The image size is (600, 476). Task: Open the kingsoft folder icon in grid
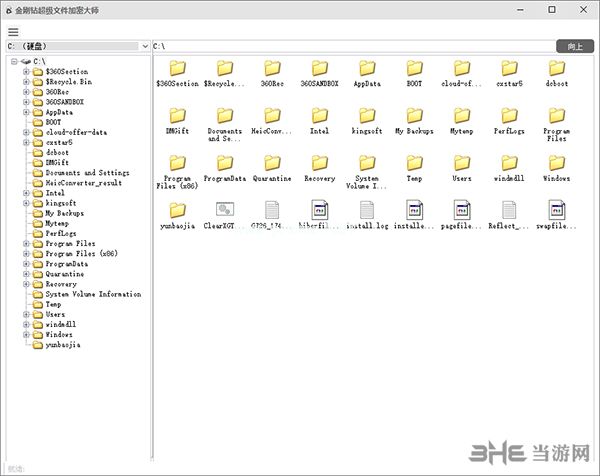click(366, 114)
